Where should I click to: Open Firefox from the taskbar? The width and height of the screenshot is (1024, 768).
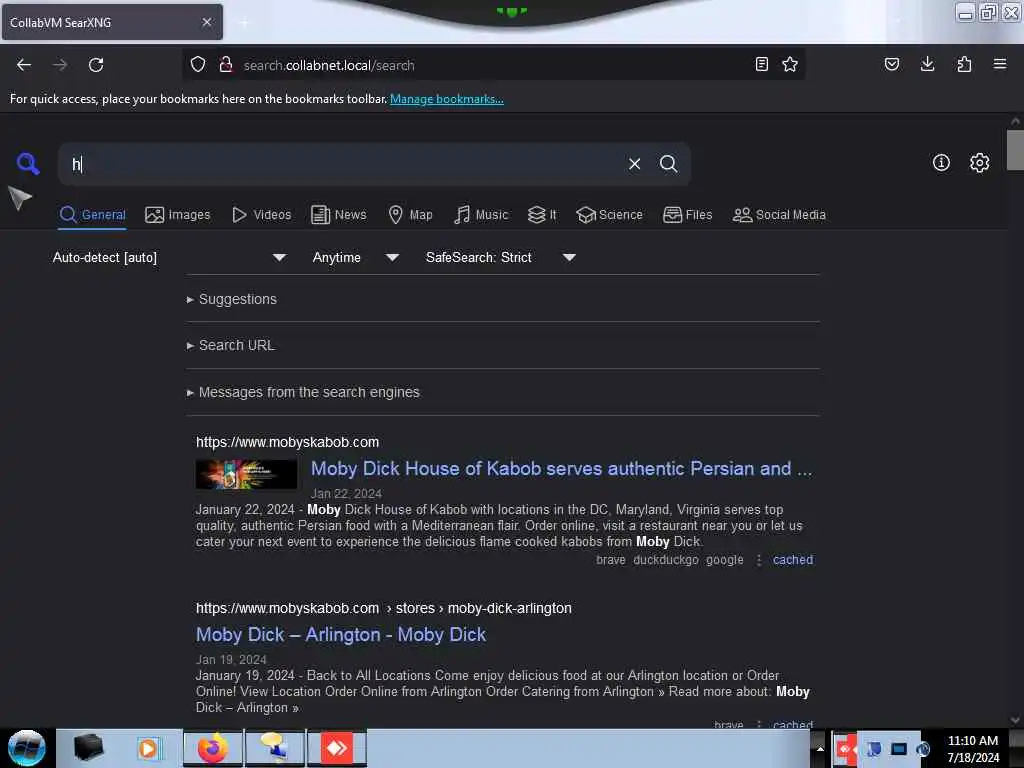[213, 748]
